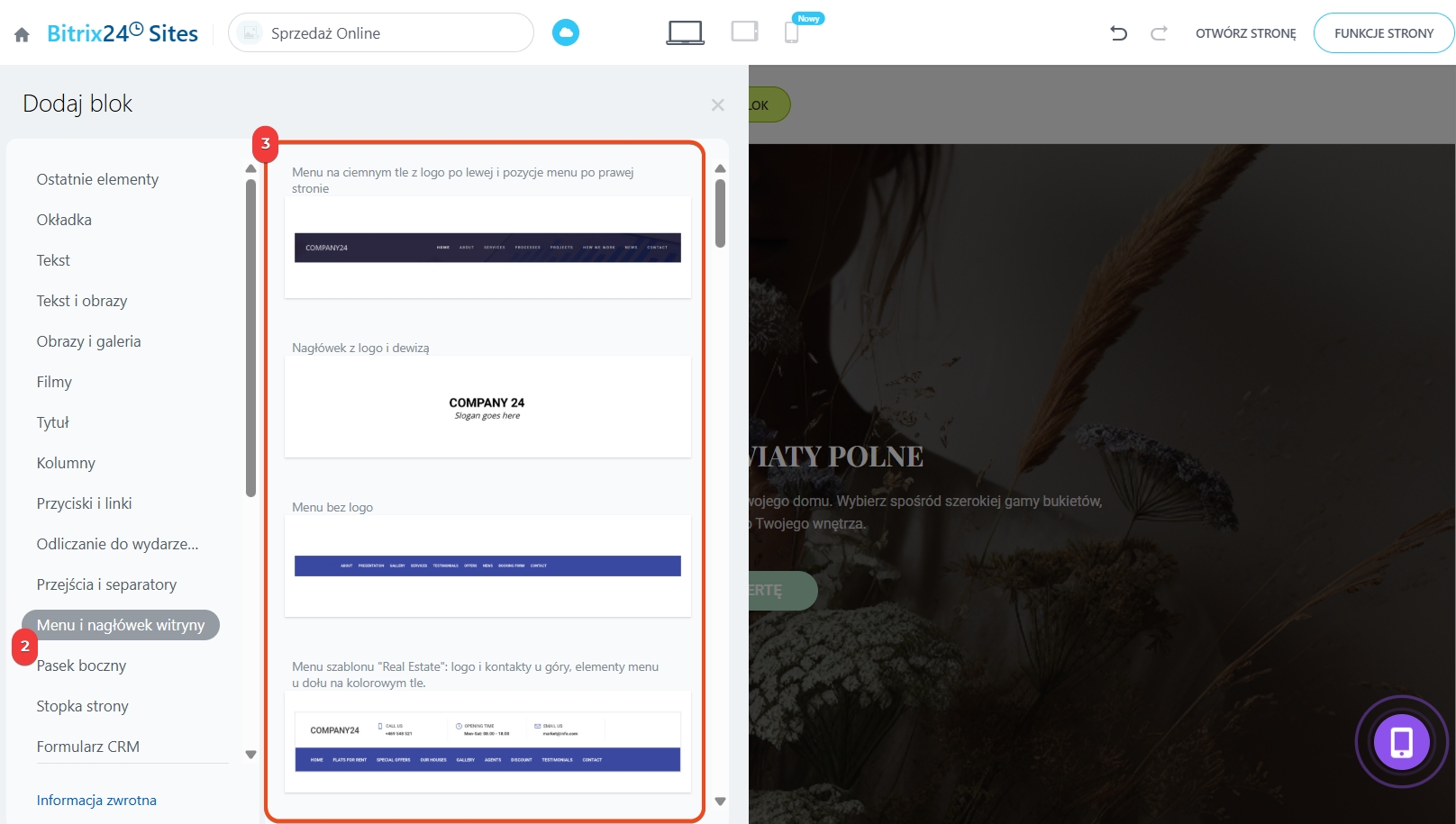Select Menu i nagłówek witryny category
The width and height of the screenshot is (1456, 824).
[121, 625]
